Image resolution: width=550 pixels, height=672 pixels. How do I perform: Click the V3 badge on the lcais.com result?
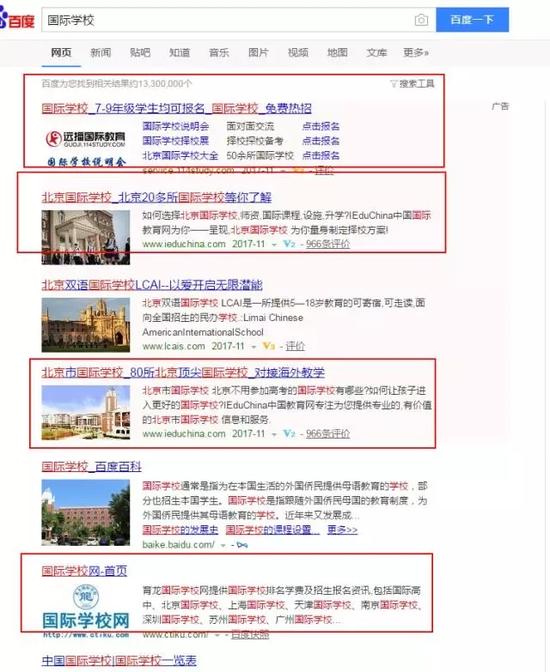tap(269, 346)
